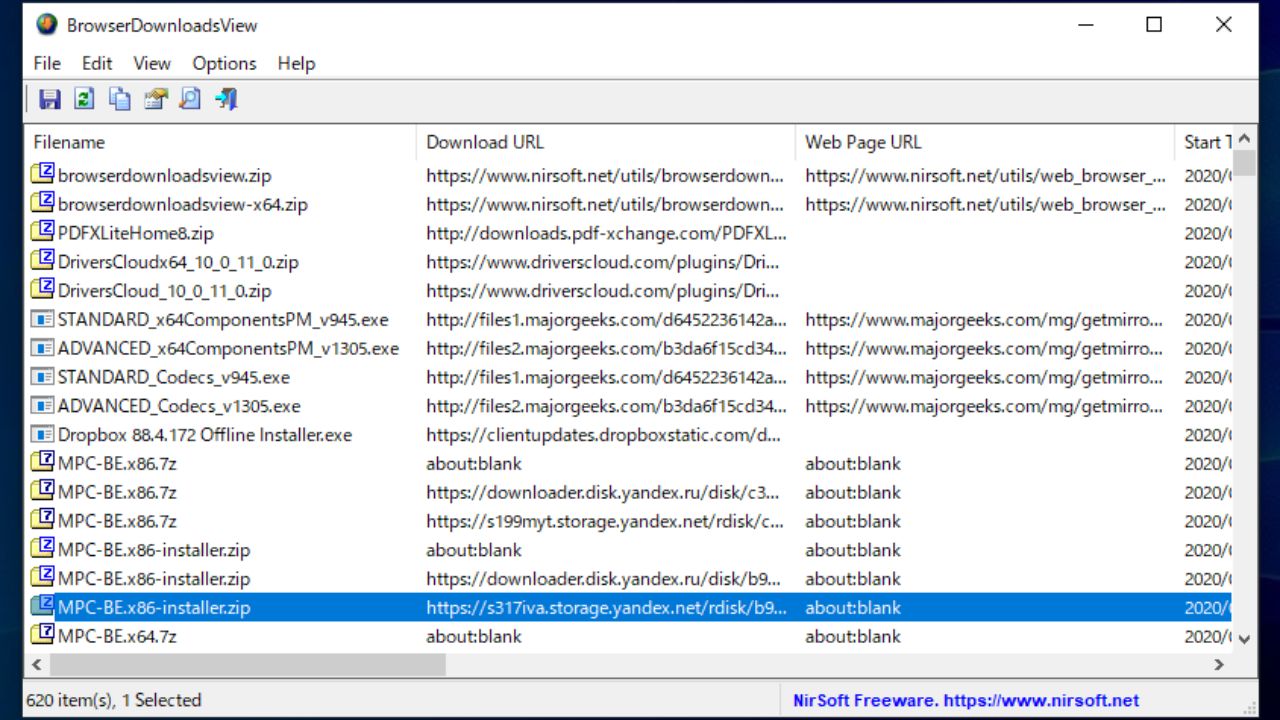Click the downloads.pdf-xchange.com download URL cell

click(x=606, y=233)
